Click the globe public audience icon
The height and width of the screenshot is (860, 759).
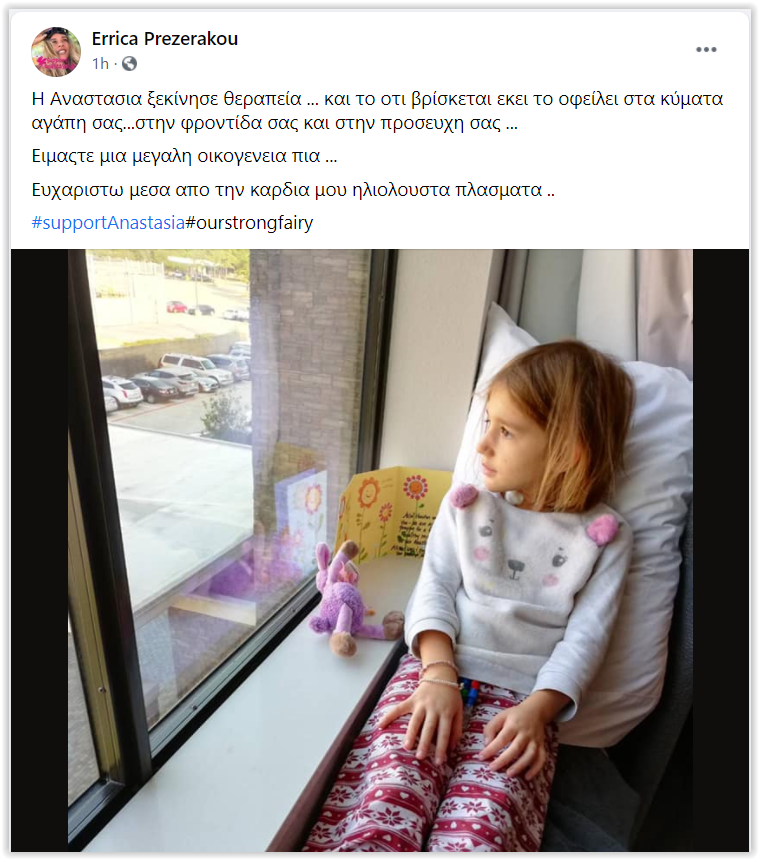129,64
